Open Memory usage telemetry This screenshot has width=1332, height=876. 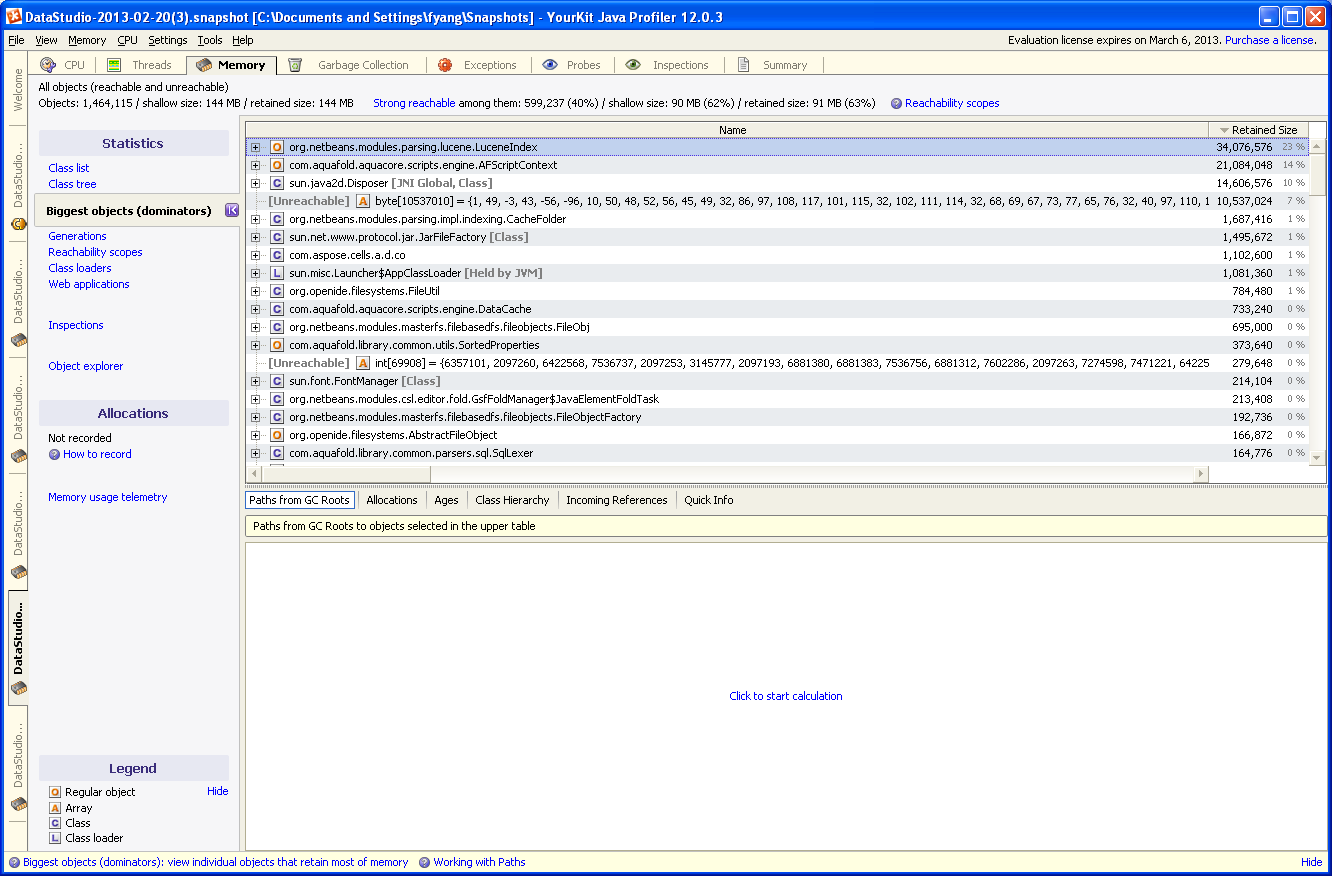(x=108, y=497)
